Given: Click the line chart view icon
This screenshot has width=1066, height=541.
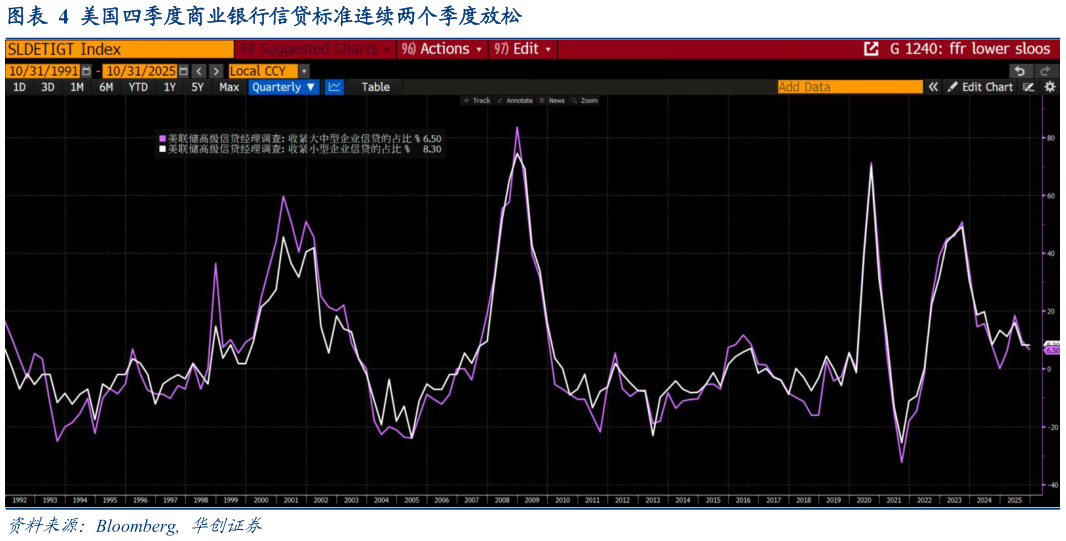Looking at the screenshot, I should [334, 87].
